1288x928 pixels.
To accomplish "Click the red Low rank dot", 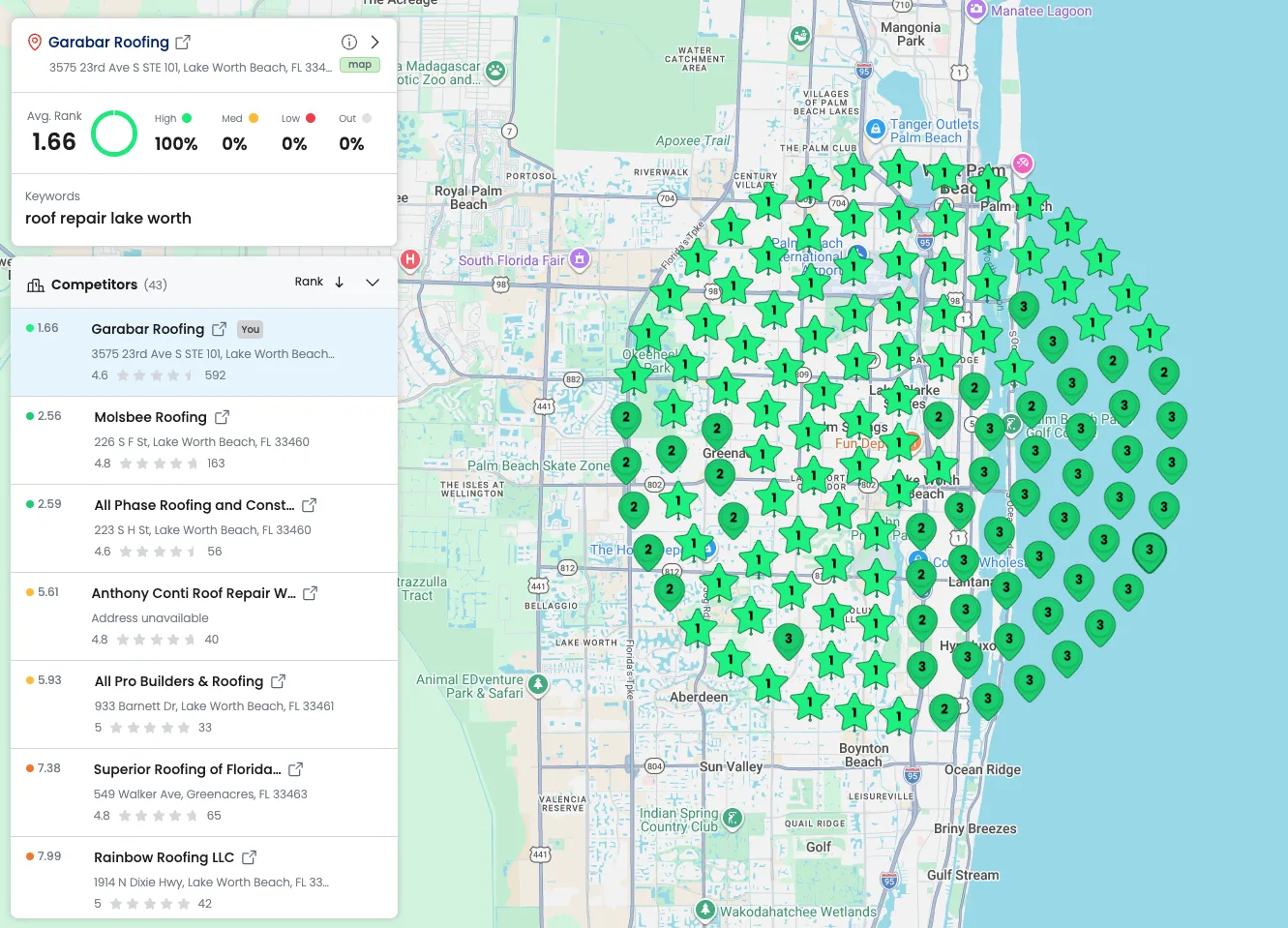I will (311, 118).
